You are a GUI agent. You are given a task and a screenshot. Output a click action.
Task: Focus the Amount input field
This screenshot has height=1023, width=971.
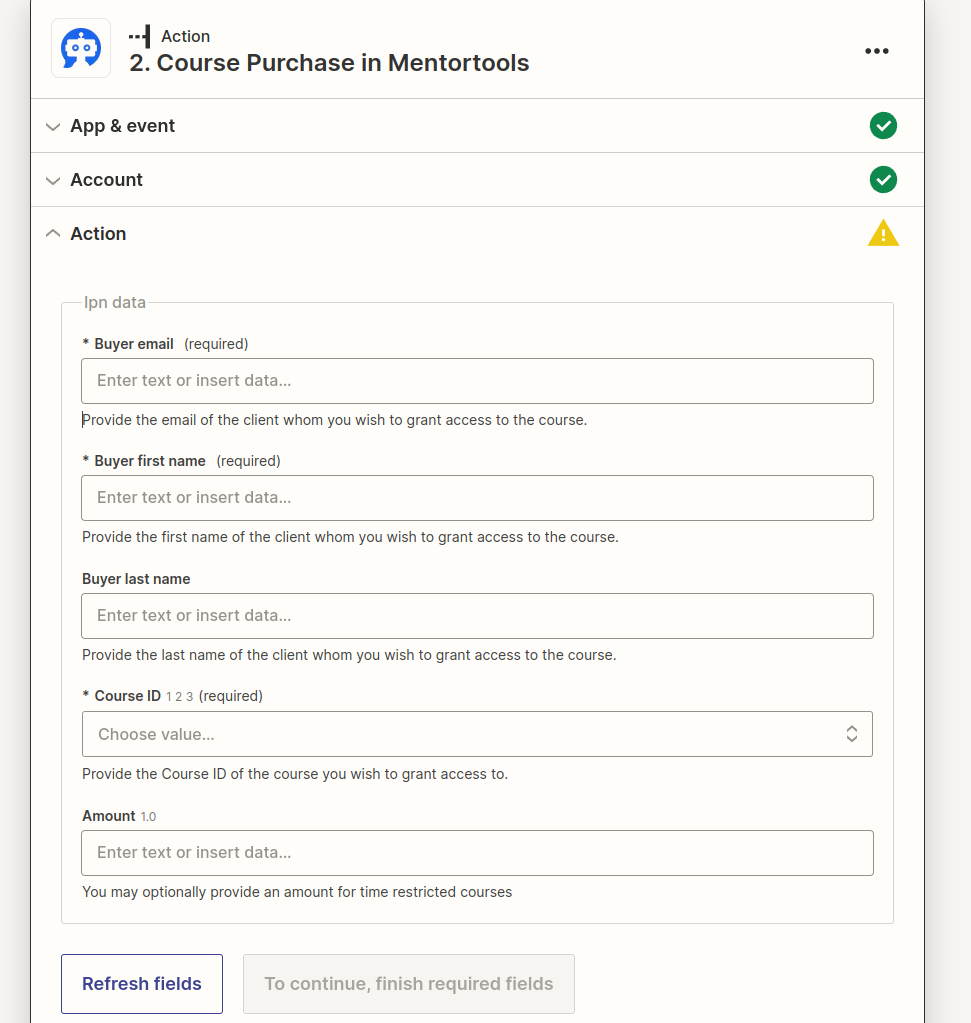click(x=477, y=853)
